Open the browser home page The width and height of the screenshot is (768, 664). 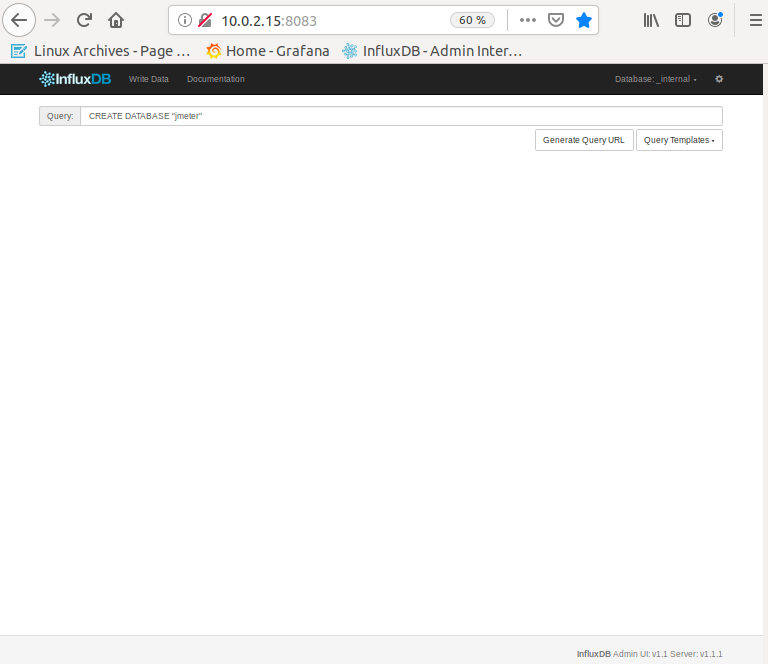116,20
